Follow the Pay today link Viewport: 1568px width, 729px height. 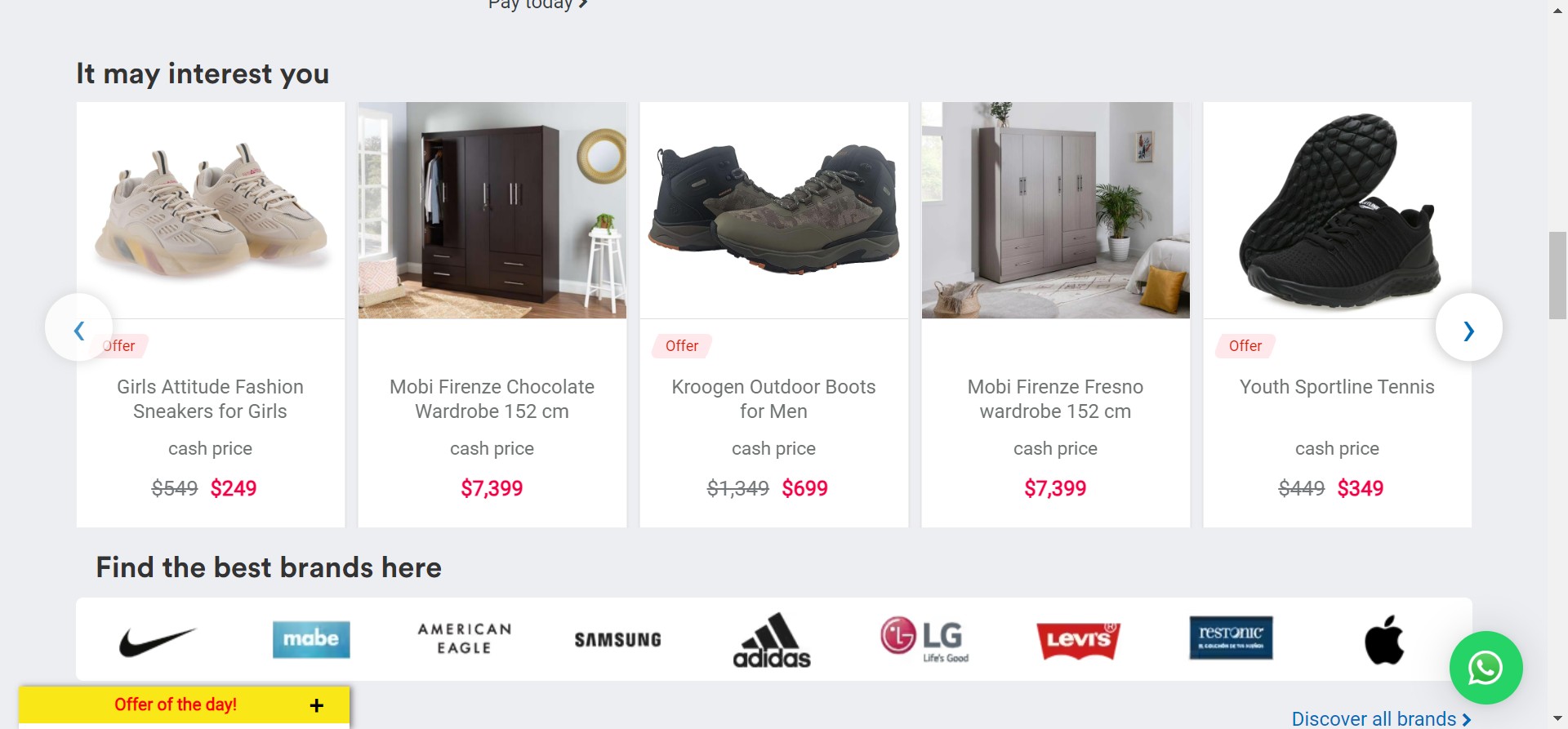537,4
